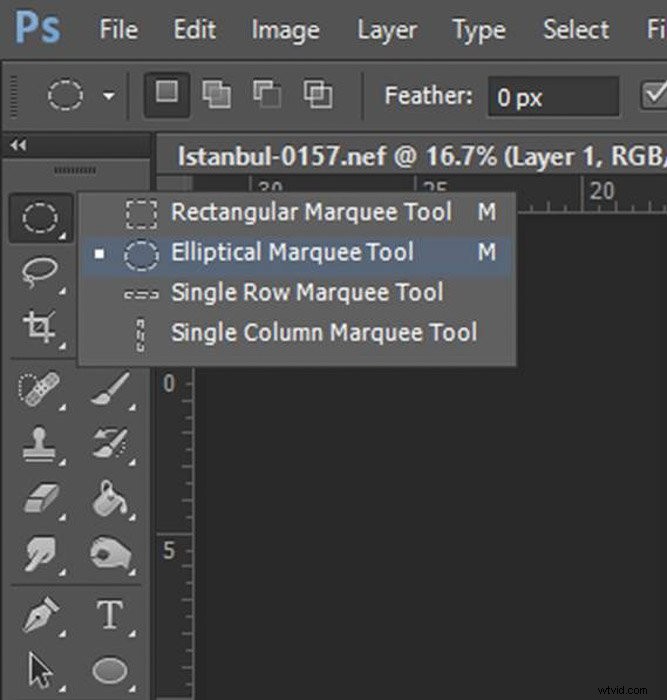
Task: Pick Elliptical Marquee Tool from flyout
Action: pos(297,253)
